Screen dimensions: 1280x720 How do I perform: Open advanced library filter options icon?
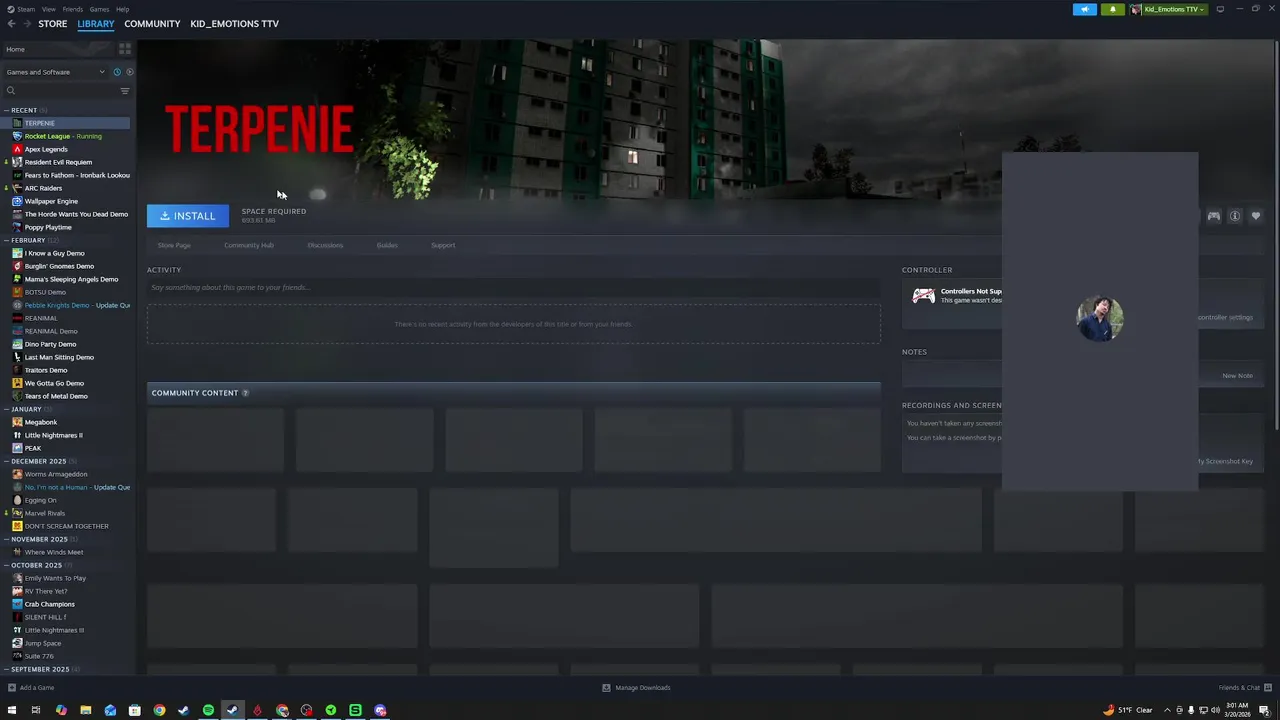pos(125,91)
